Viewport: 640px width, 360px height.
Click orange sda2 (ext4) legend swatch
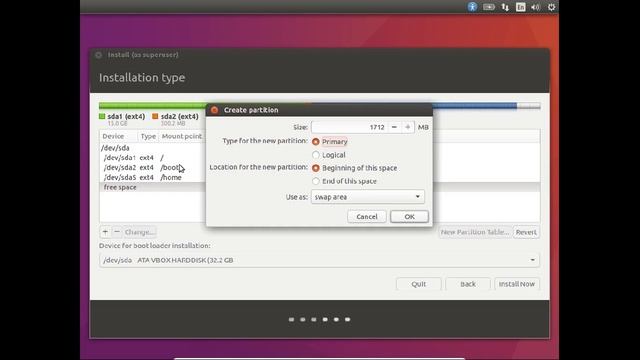[x=155, y=116]
